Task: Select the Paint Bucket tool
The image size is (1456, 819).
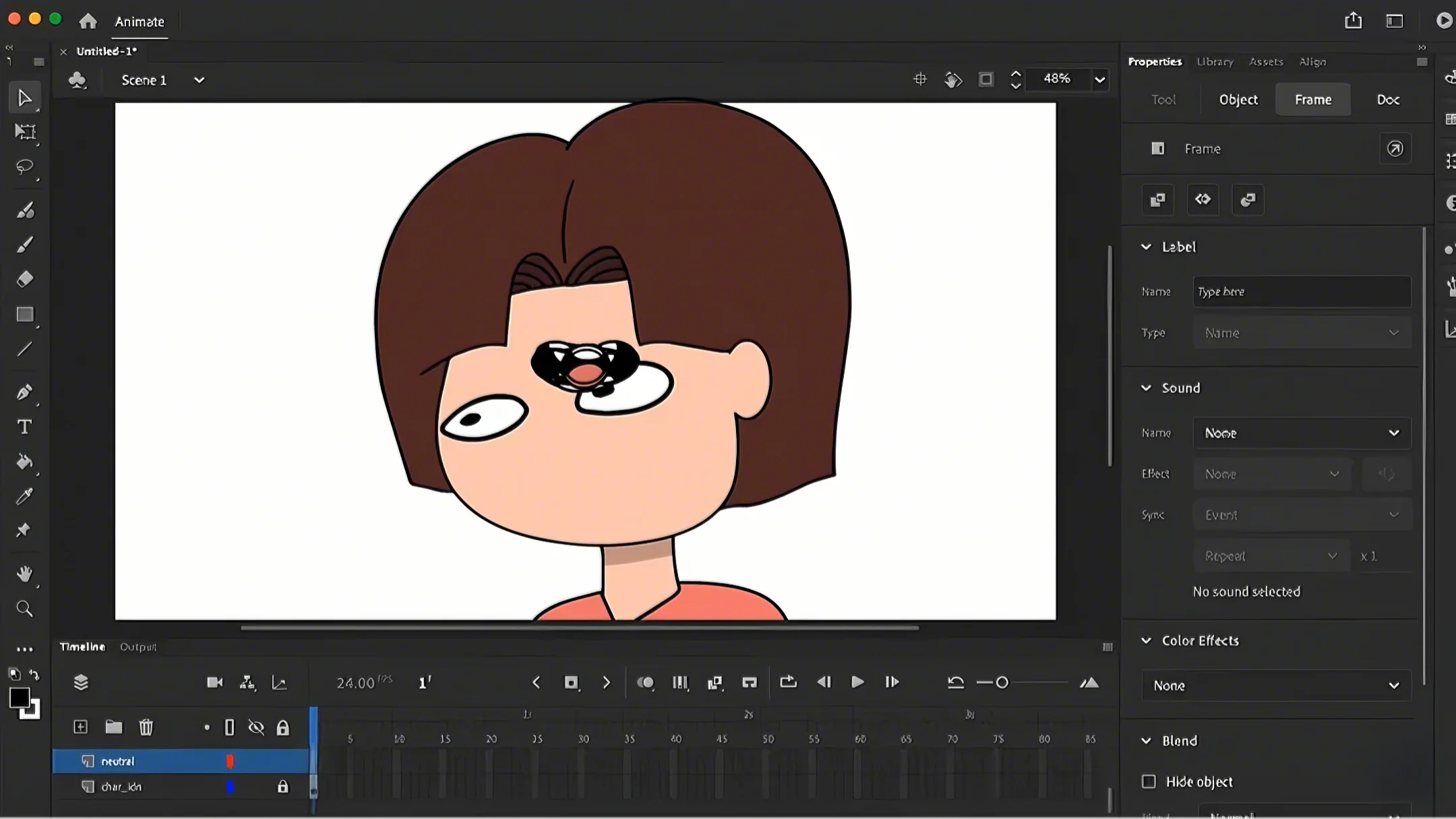Action: [x=25, y=462]
